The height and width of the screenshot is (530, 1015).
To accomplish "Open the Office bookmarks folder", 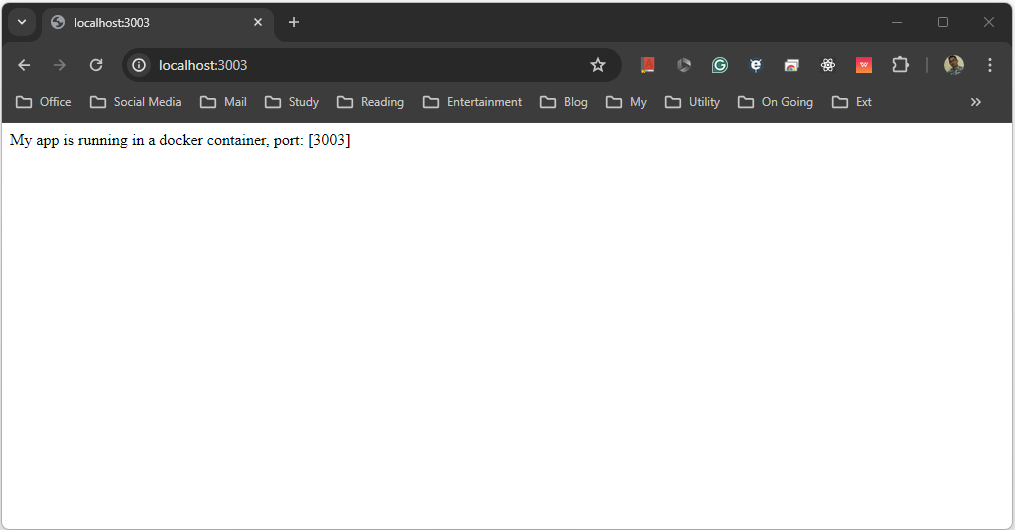I will pyautogui.click(x=43, y=102).
